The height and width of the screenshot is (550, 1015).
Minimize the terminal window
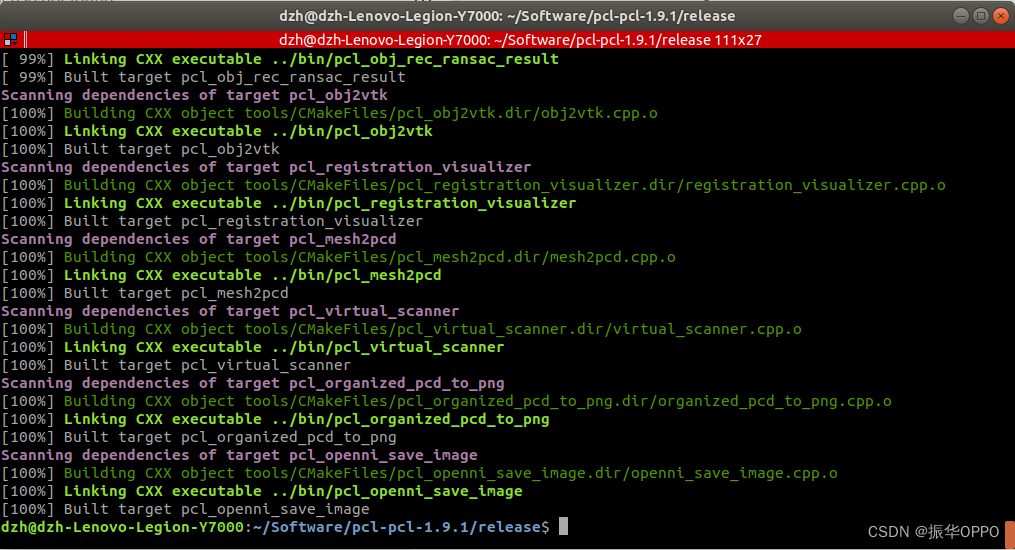[x=961, y=16]
